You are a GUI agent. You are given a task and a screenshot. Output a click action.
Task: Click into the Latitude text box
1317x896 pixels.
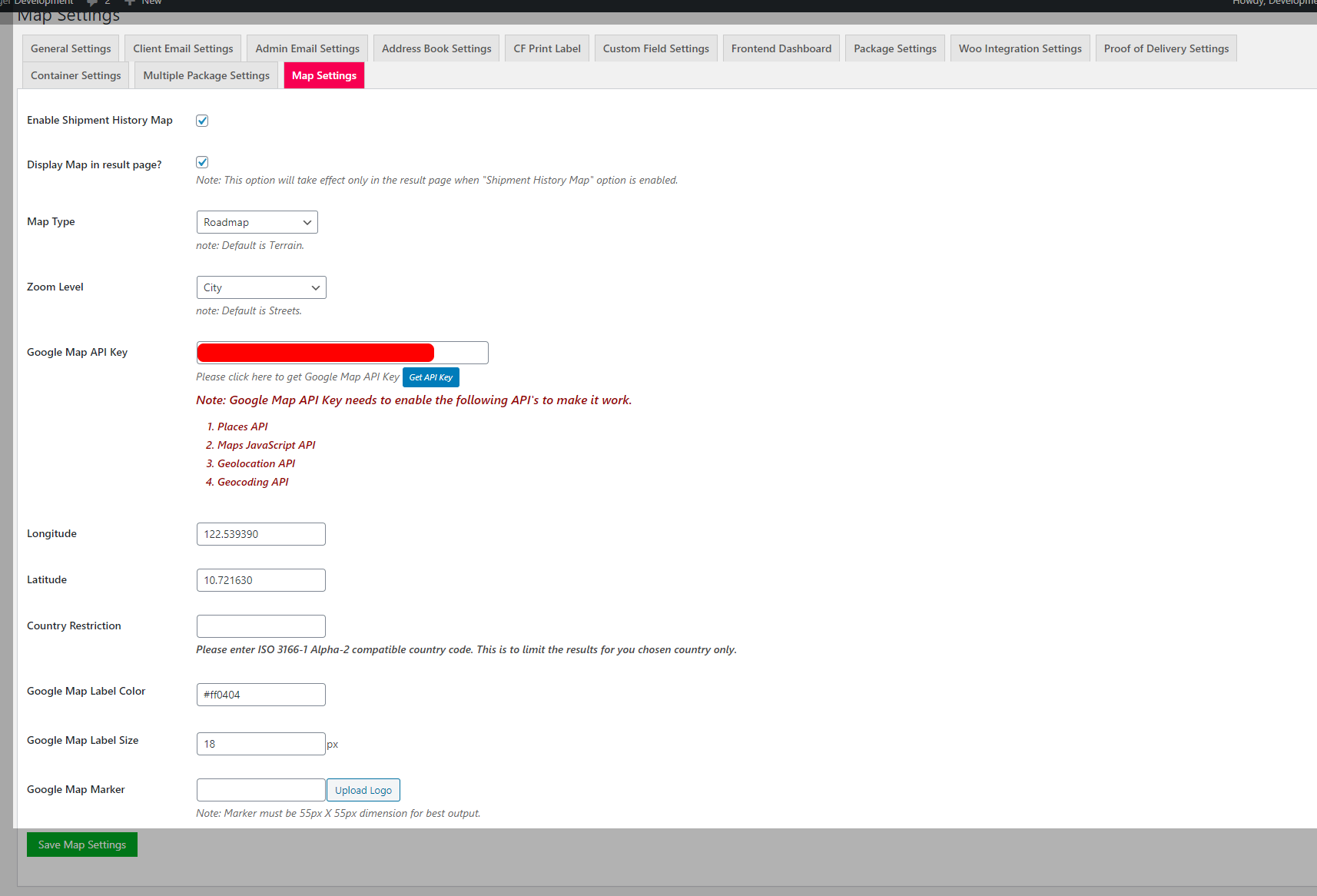(260, 580)
